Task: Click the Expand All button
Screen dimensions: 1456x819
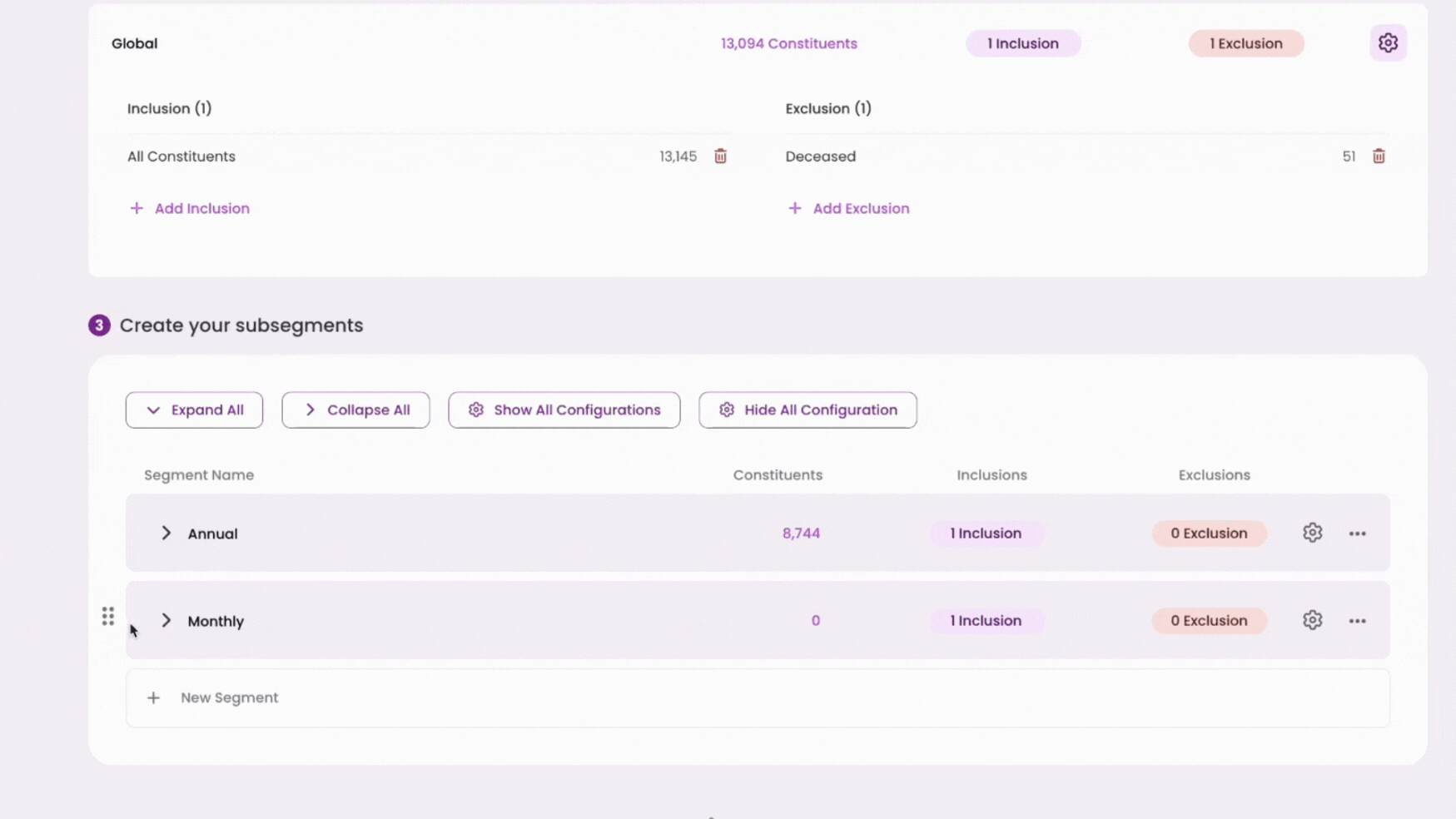Action: click(194, 410)
